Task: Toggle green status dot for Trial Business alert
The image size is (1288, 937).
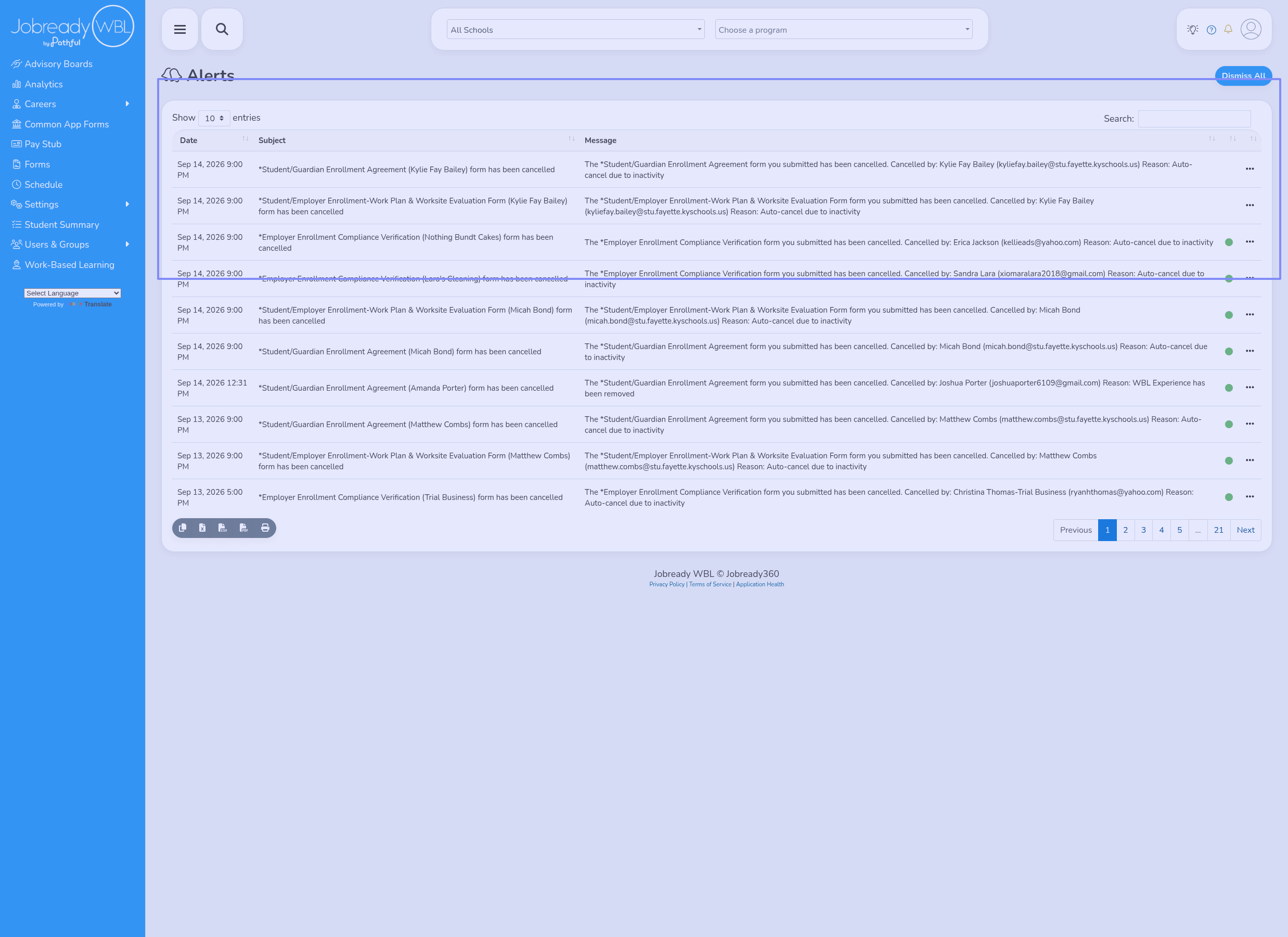Action: click(x=1229, y=497)
